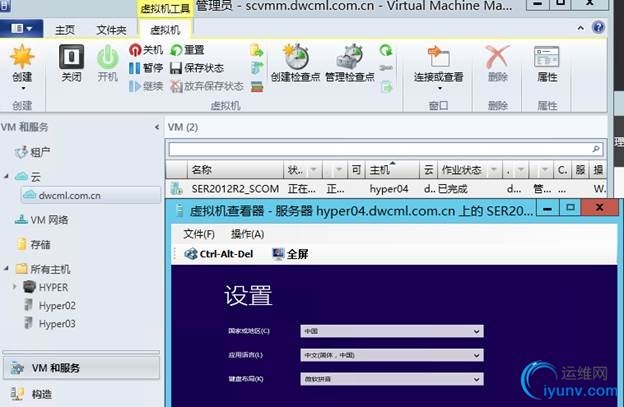The image size is (624, 407).
Task: Click 全屏 full screen in VM viewer
Action: tap(290, 254)
